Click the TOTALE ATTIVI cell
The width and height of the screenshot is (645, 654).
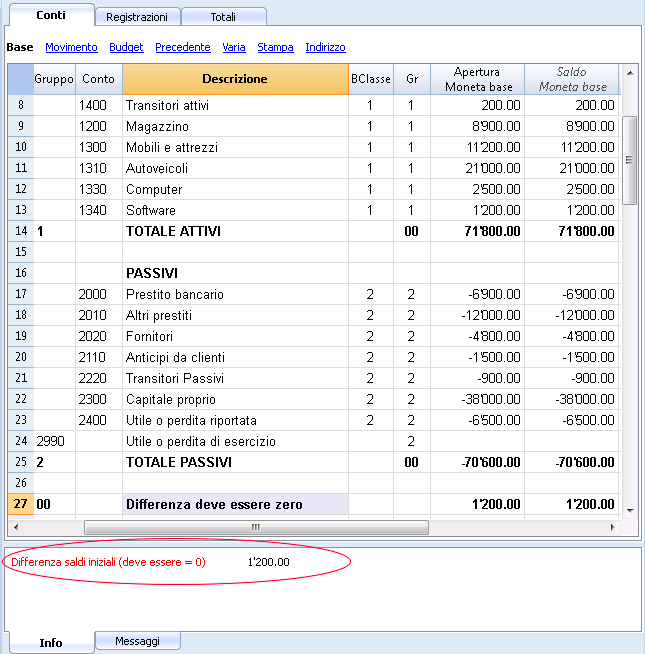(x=235, y=231)
